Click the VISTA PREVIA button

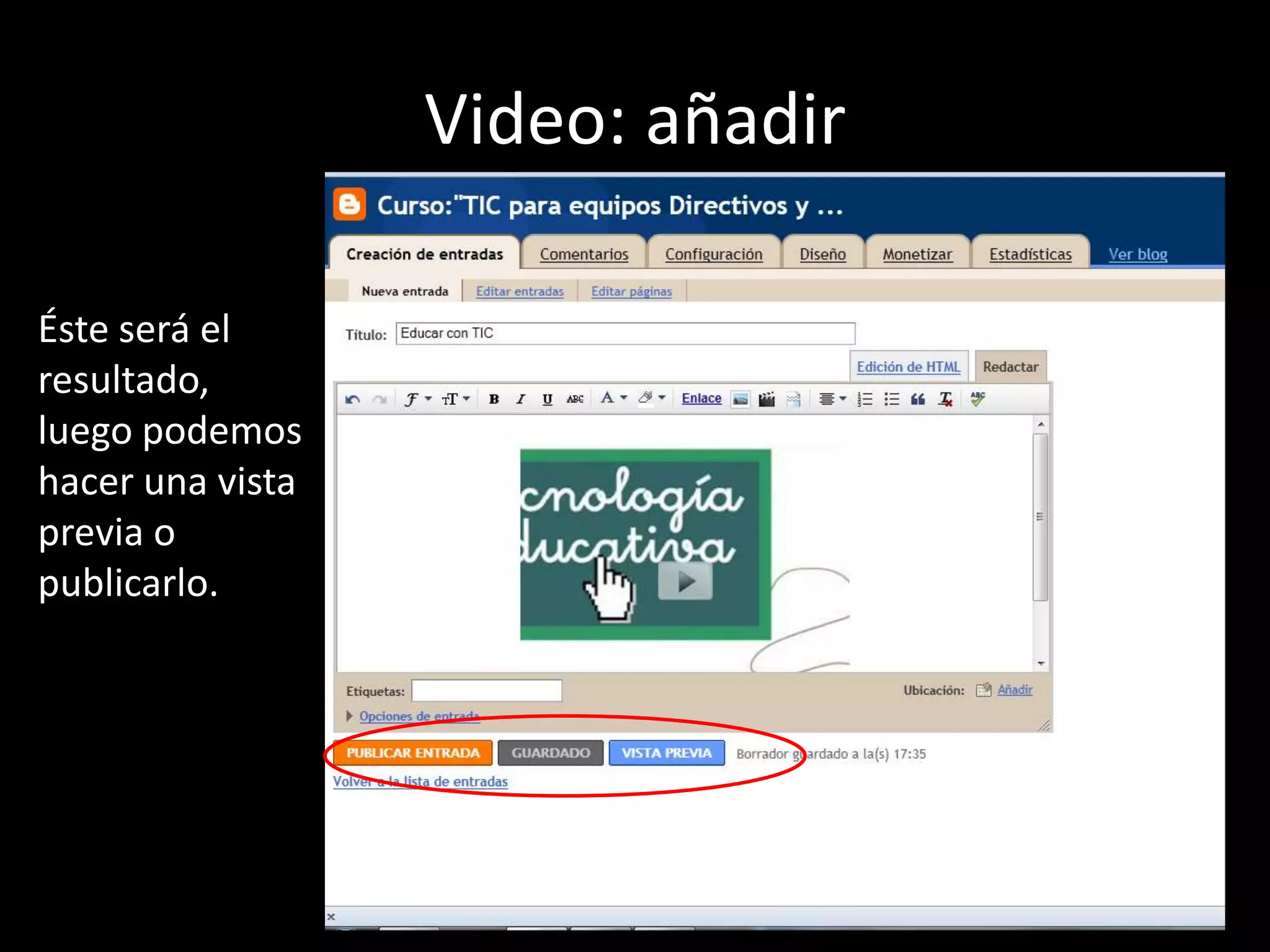[x=667, y=752]
